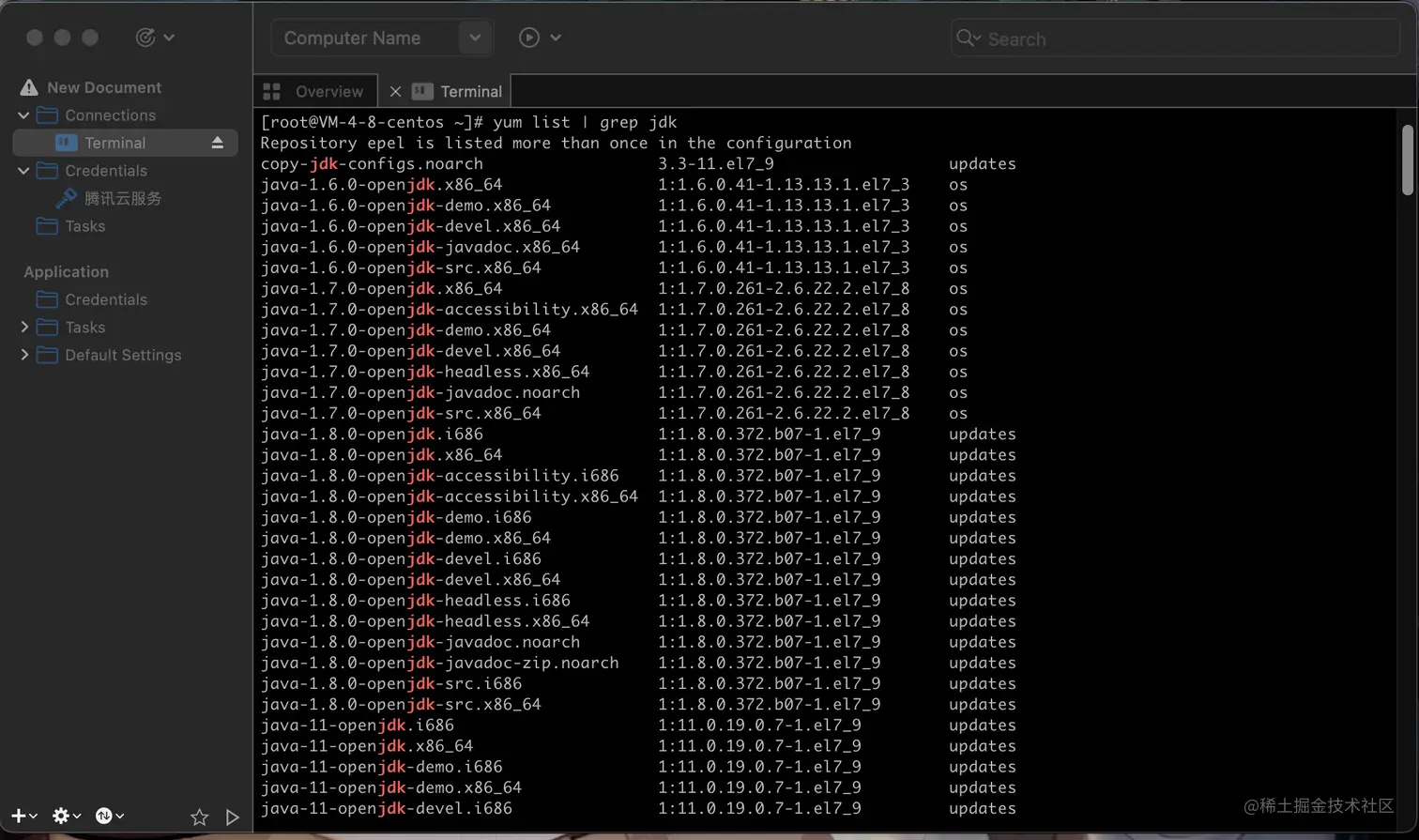Select the Terminal connection in the sidebar
Image resolution: width=1419 pixels, height=840 pixels.
[125, 143]
